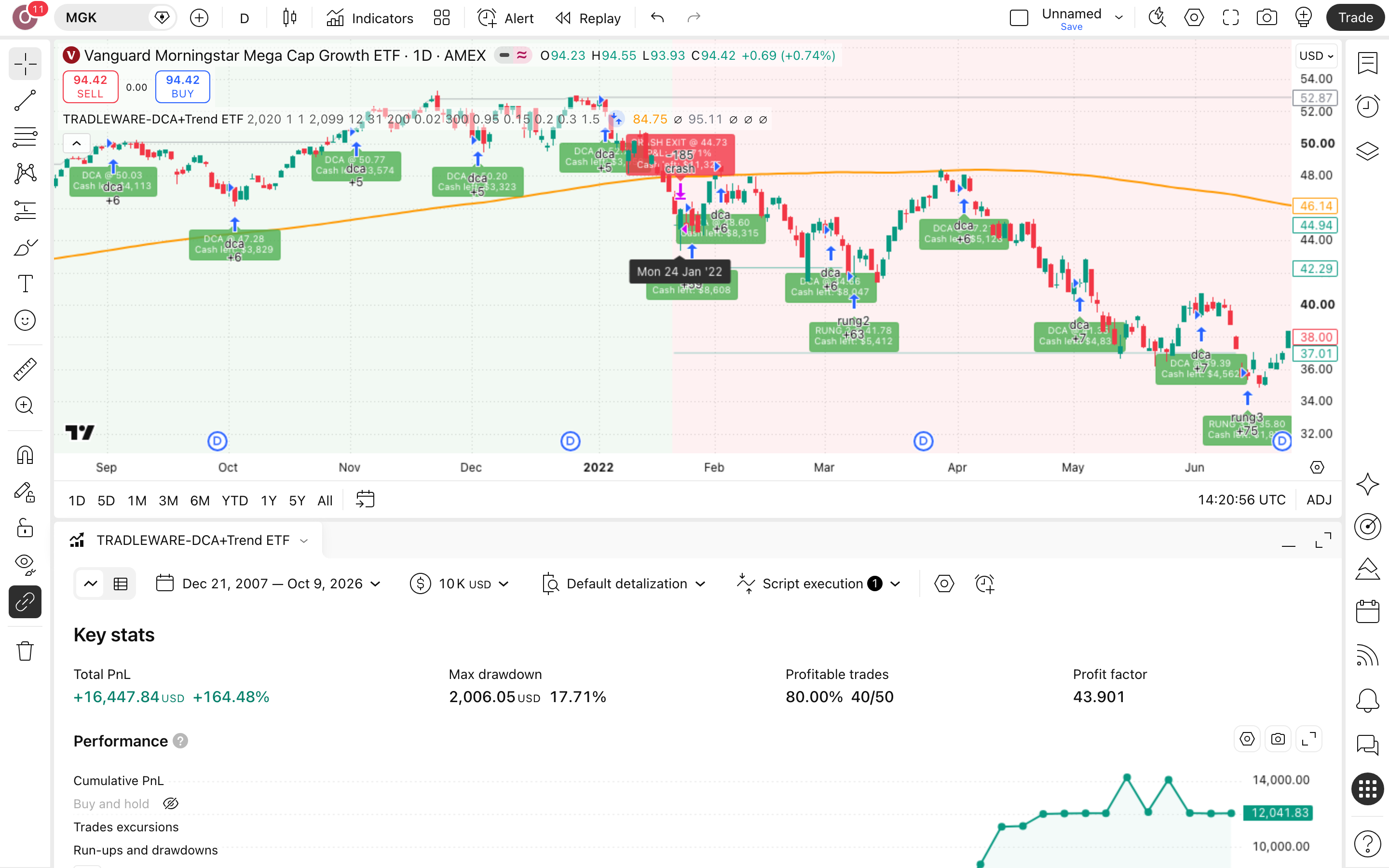Select the trend line drawing tool
1389x868 pixels.
click(25, 100)
